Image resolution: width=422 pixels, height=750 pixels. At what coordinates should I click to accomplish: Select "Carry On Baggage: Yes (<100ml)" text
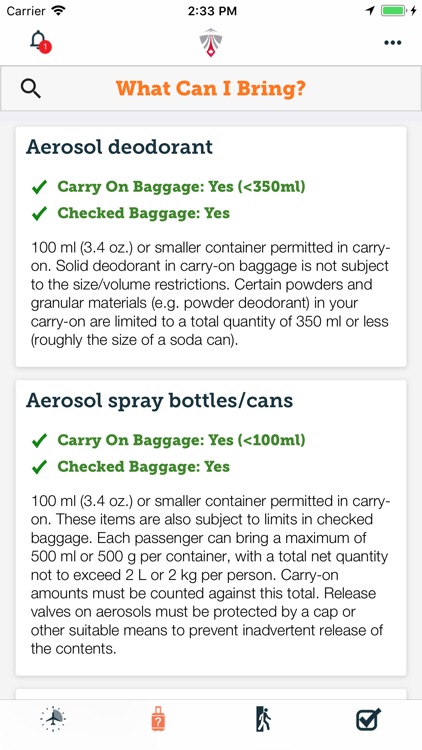(x=181, y=440)
